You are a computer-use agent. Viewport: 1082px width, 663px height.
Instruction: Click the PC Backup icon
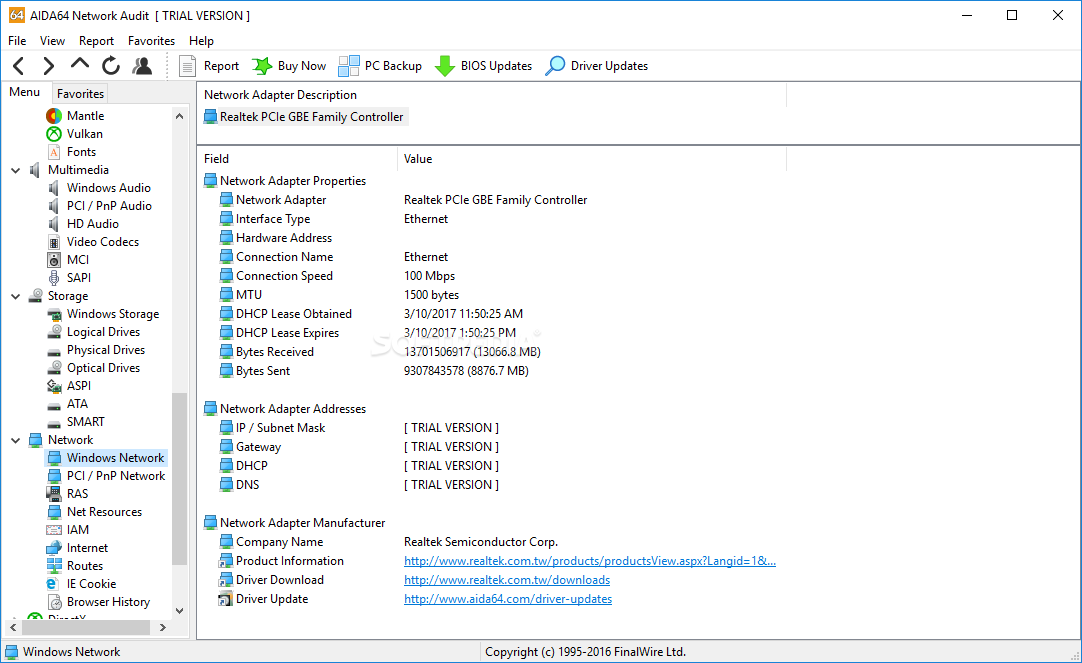click(x=348, y=66)
